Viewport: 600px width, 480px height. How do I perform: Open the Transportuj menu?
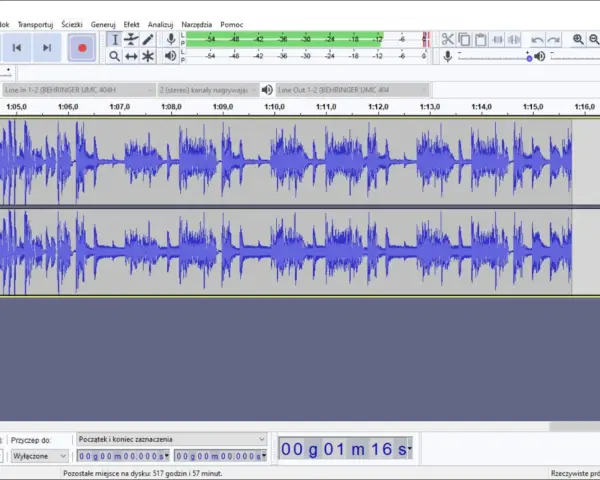pos(35,24)
